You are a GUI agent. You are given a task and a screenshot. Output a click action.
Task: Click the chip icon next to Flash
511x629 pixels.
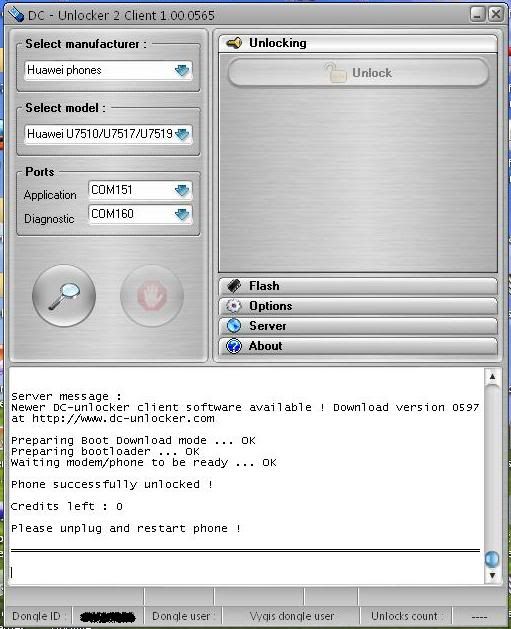(234, 286)
